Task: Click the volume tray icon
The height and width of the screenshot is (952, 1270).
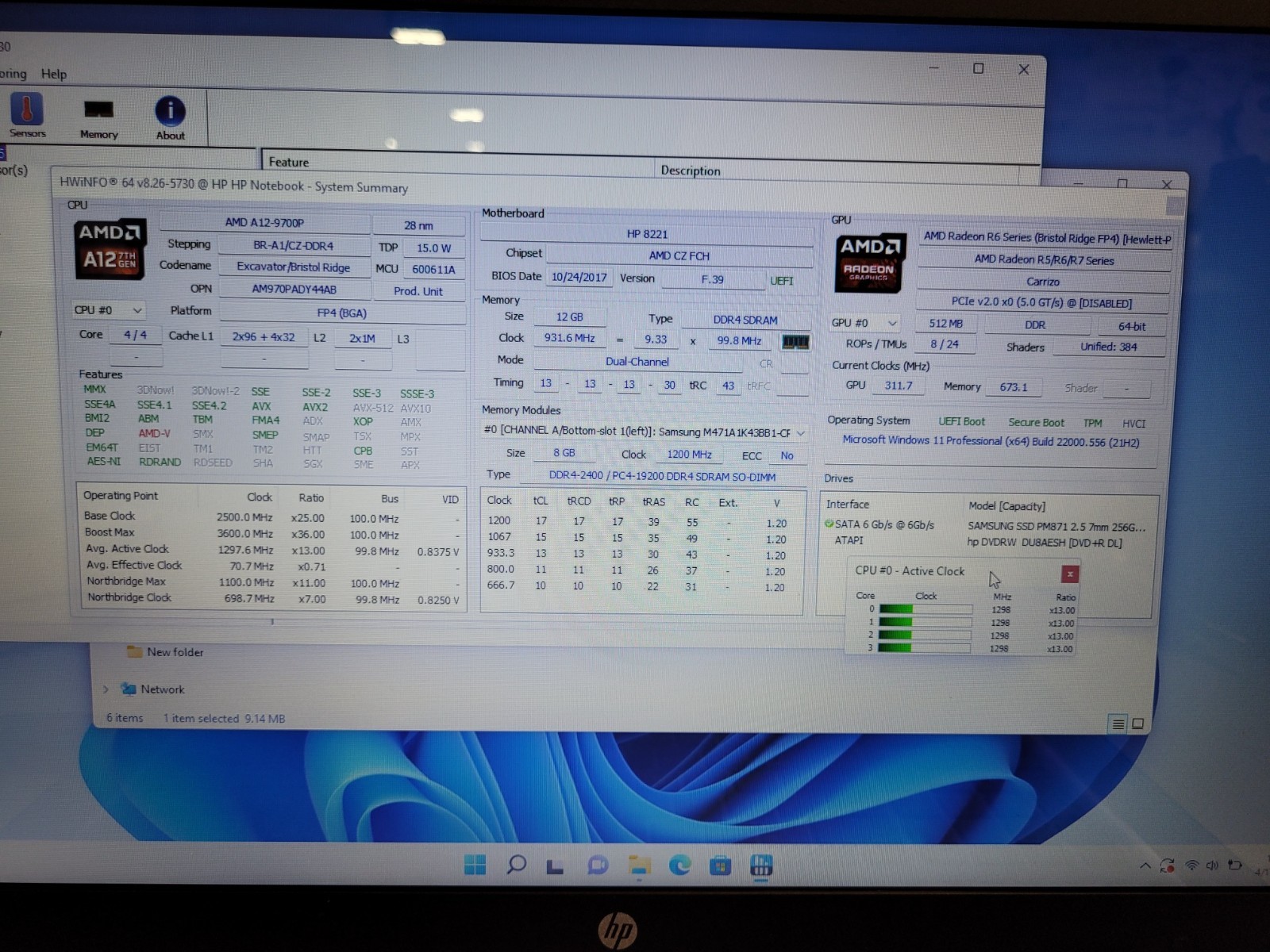Action: coord(1212,866)
